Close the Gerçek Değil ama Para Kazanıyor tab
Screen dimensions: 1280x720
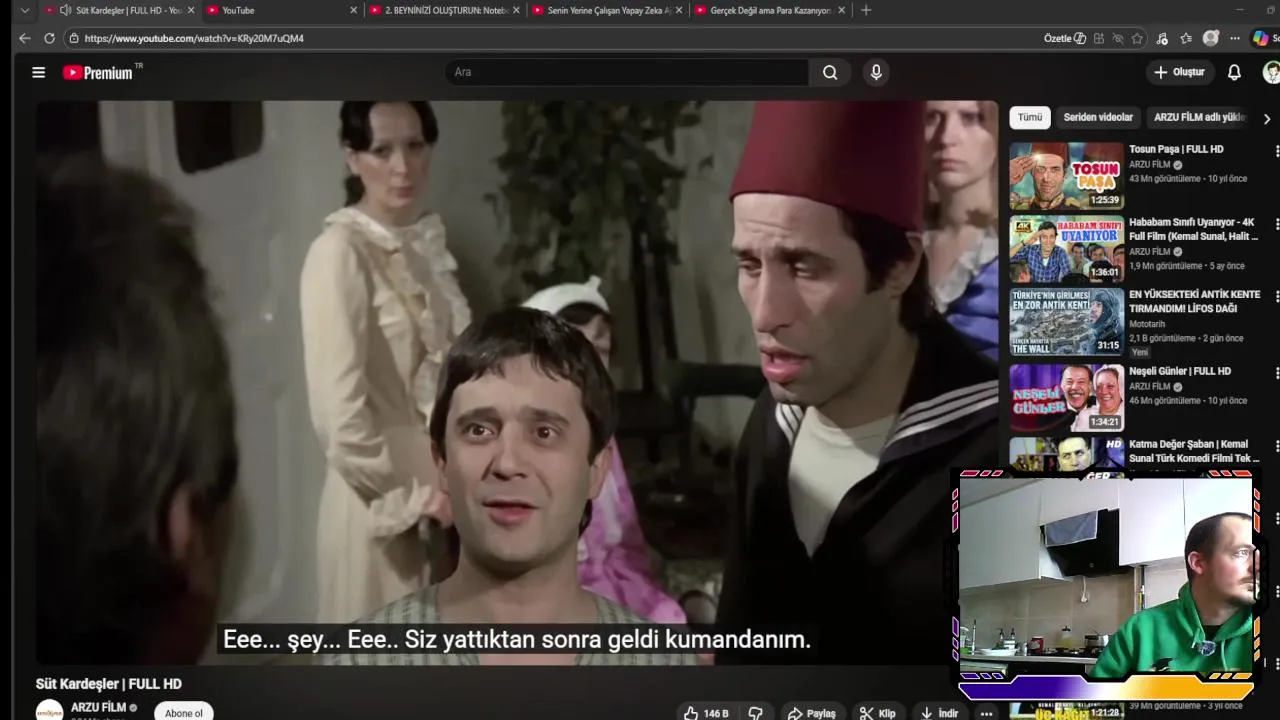[x=842, y=10]
